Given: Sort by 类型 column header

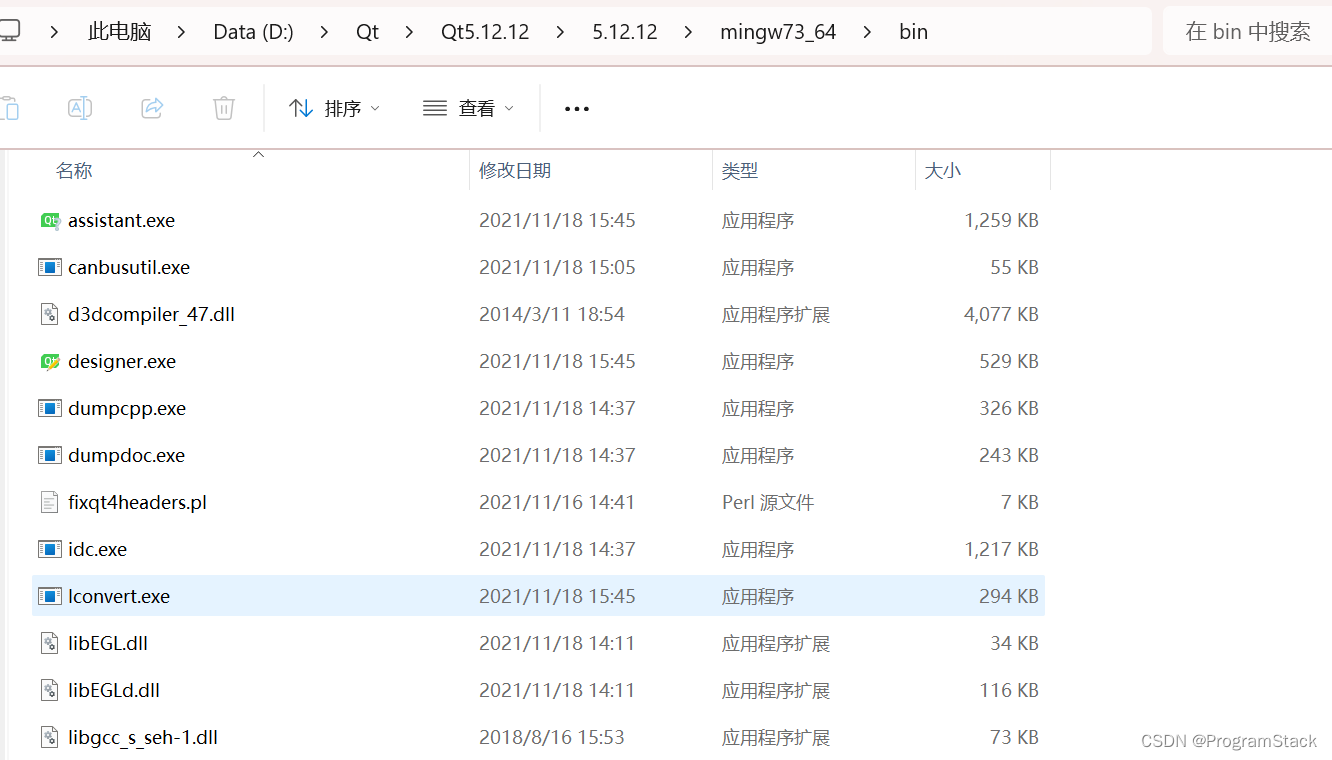Looking at the screenshot, I should coord(740,171).
